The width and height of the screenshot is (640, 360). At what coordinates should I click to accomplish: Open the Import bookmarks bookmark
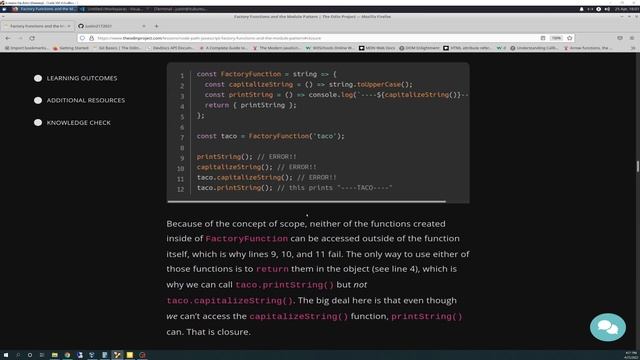coord(26,48)
